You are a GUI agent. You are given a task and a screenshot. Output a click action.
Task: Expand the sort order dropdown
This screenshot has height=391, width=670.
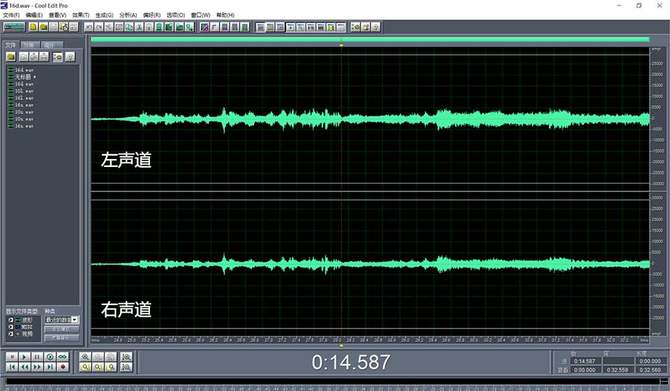tap(75, 320)
